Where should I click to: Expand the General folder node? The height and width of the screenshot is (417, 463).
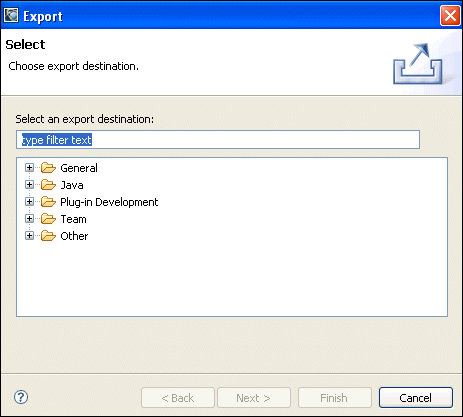coord(29,168)
